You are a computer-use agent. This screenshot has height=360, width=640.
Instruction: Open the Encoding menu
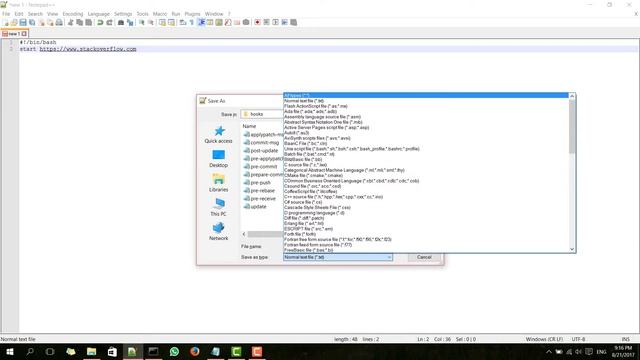coord(73,14)
